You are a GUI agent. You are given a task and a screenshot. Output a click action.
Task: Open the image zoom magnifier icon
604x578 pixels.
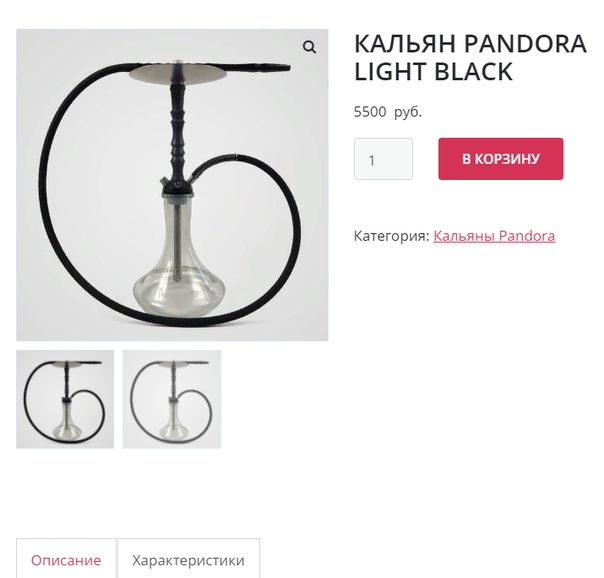point(309,47)
